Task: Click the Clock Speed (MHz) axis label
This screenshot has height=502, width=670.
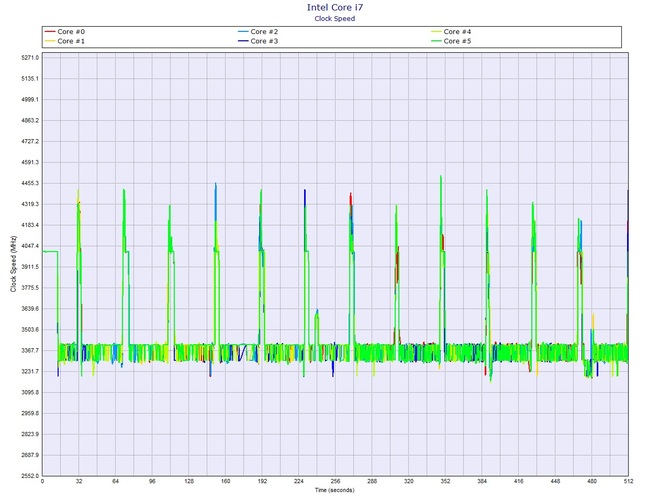Action: pyautogui.click(x=13, y=264)
